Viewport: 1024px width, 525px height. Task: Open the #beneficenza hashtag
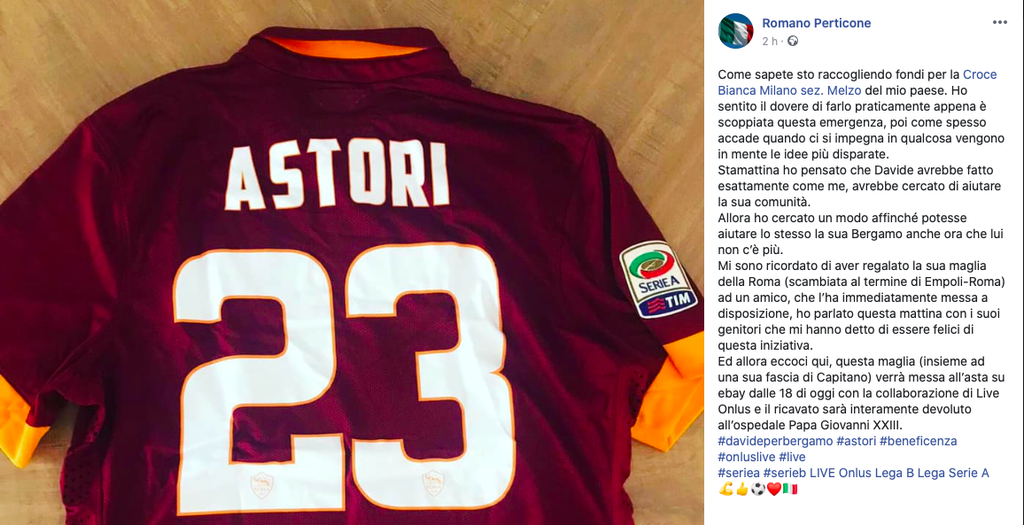pyautogui.click(x=918, y=441)
